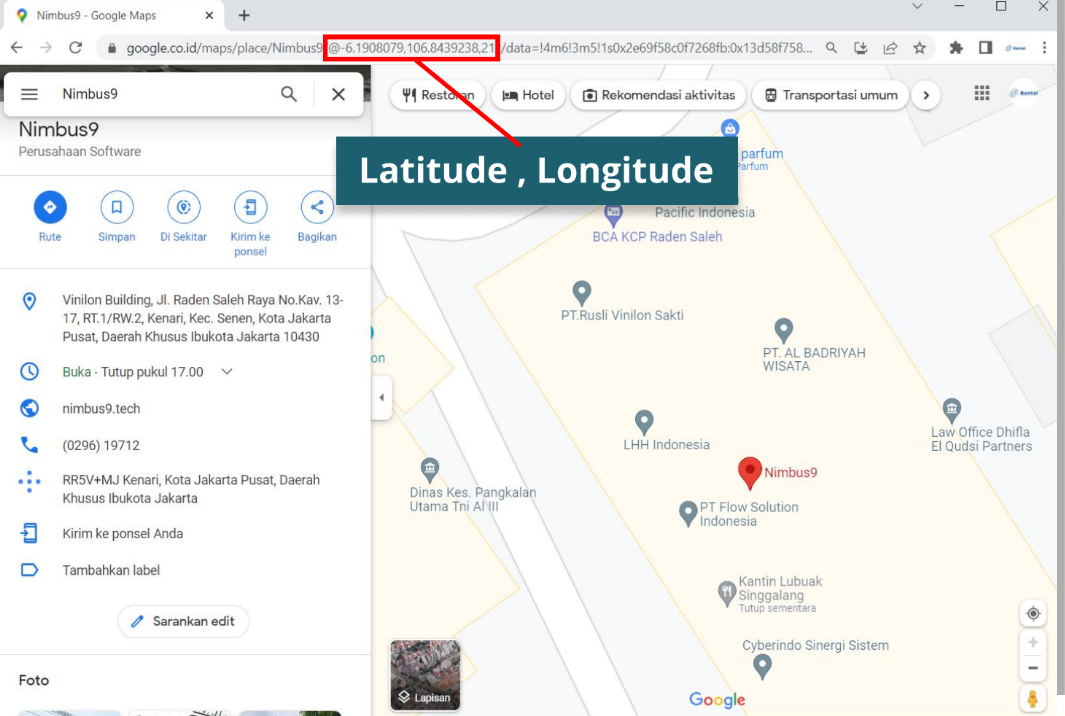Center map with my location button
1065x716 pixels.
point(1033,613)
